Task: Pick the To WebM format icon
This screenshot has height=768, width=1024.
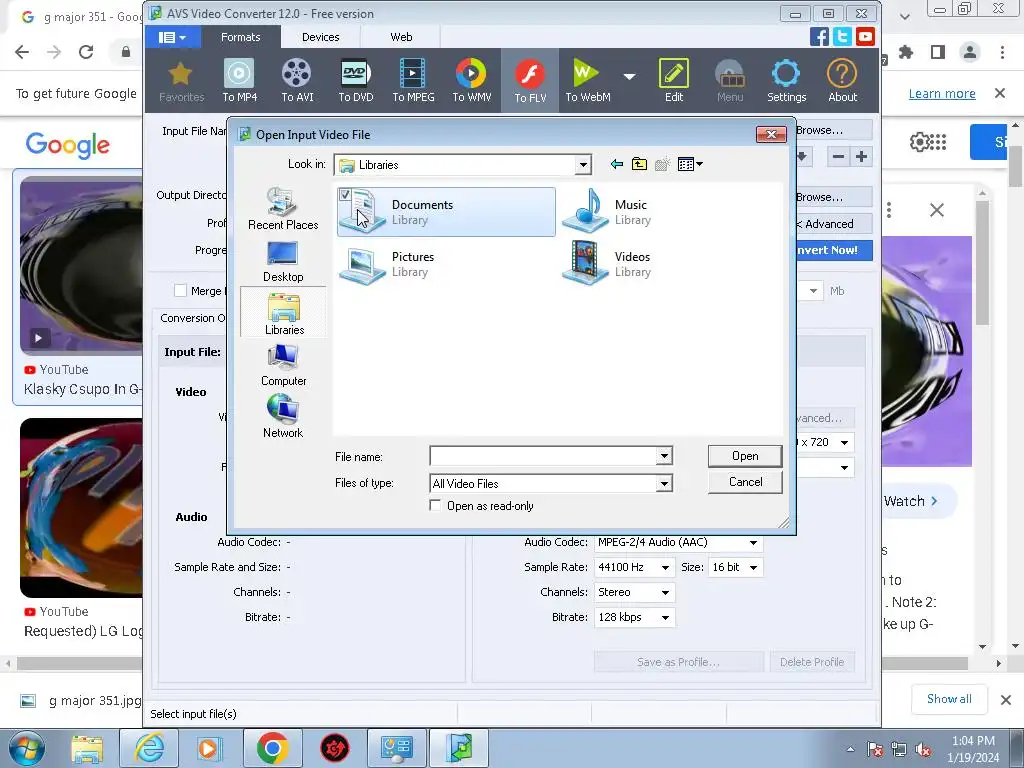Action: coord(587,80)
